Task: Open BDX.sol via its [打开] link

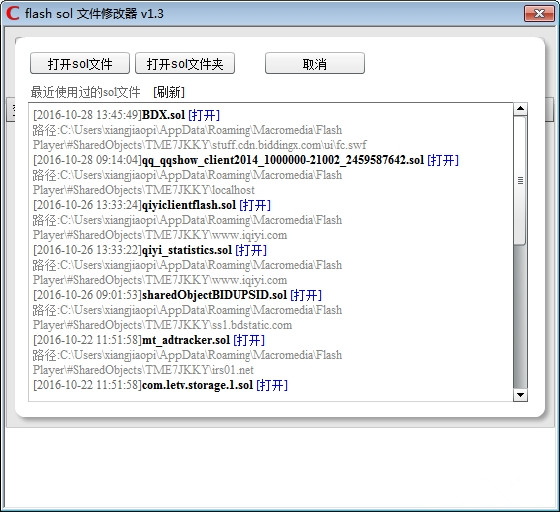Action: [204, 115]
